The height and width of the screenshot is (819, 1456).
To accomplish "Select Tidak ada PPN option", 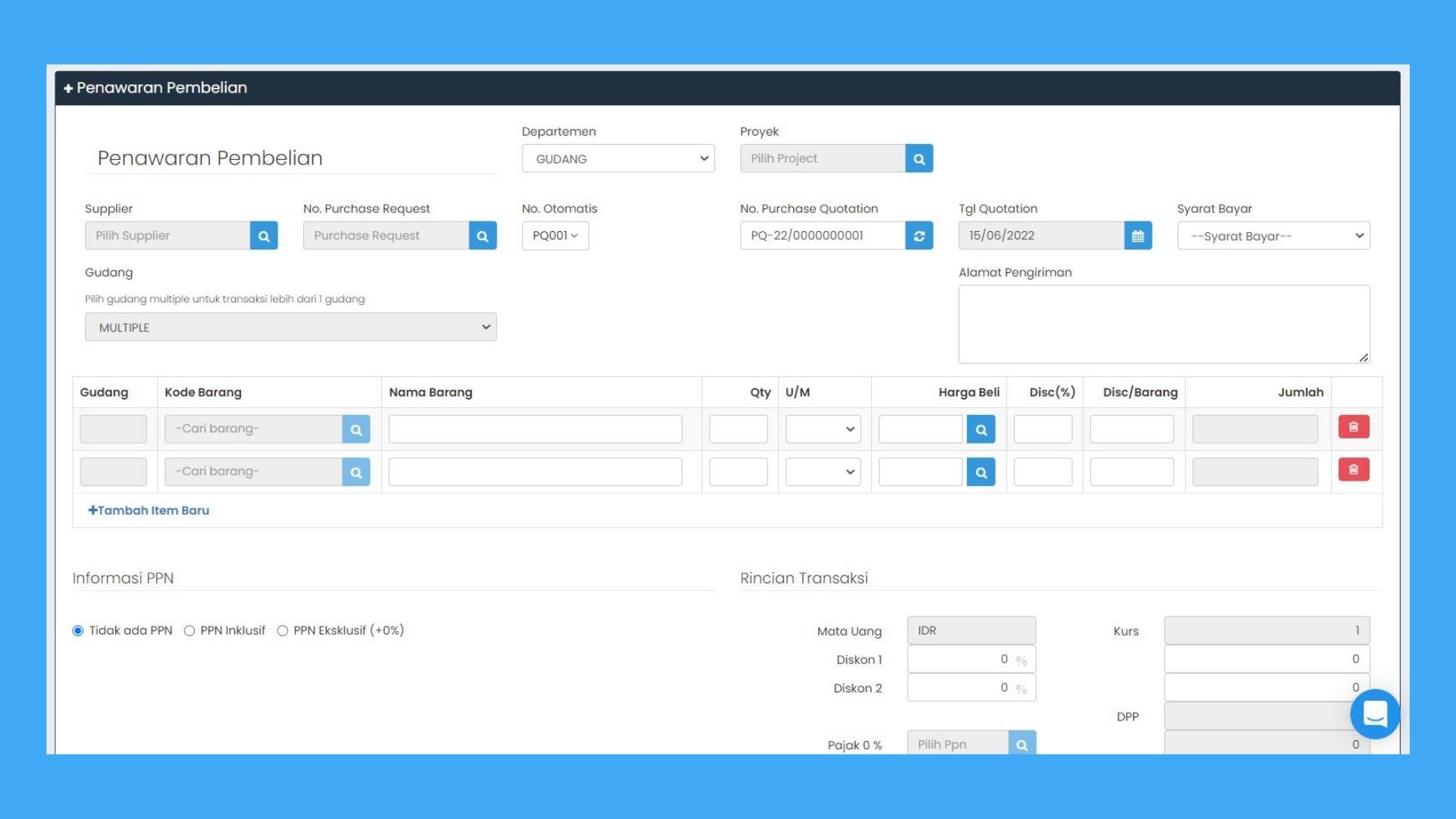I will (x=77, y=631).
